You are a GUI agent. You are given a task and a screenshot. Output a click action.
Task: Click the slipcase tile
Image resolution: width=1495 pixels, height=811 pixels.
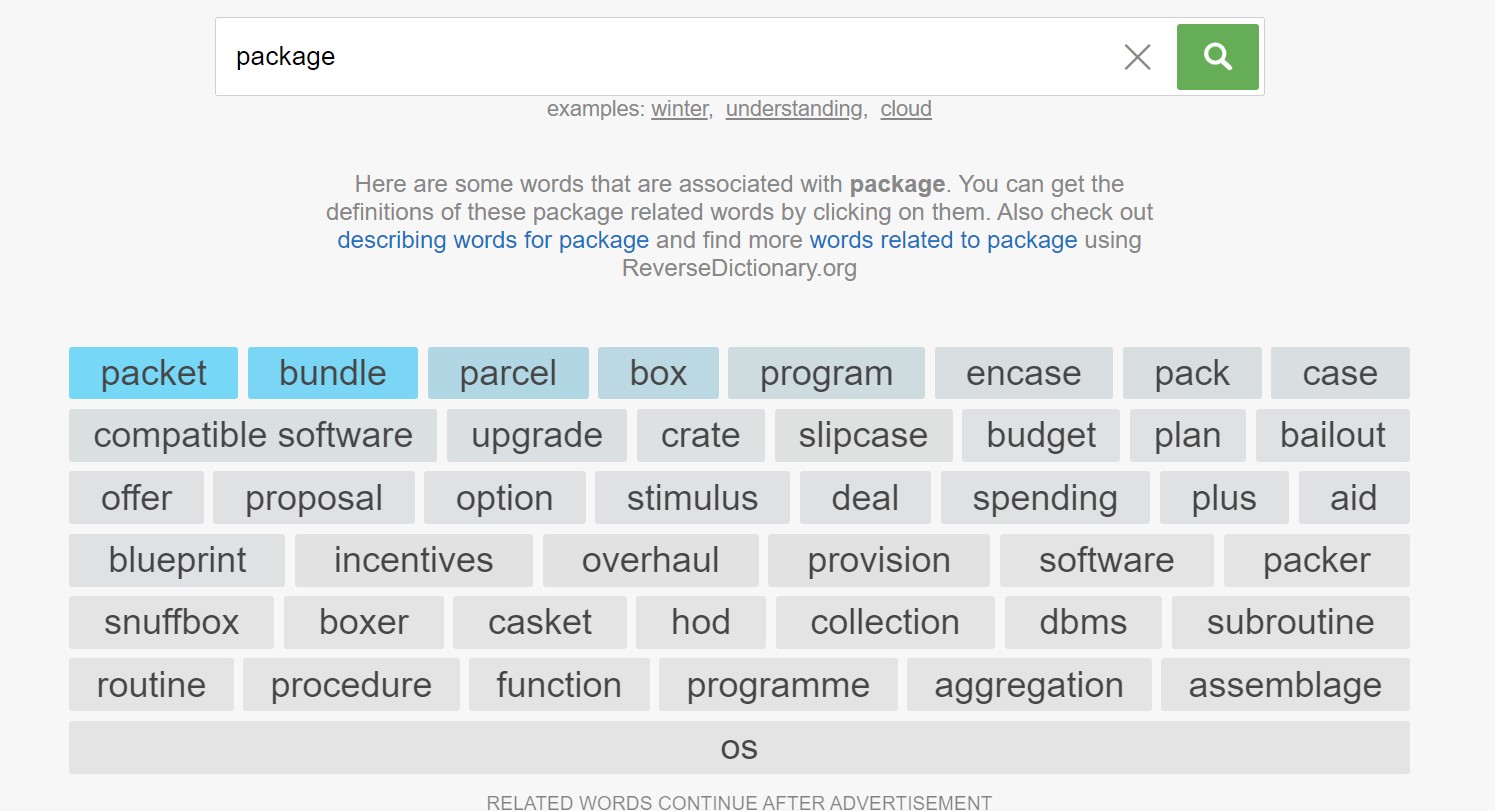(863, 435)
